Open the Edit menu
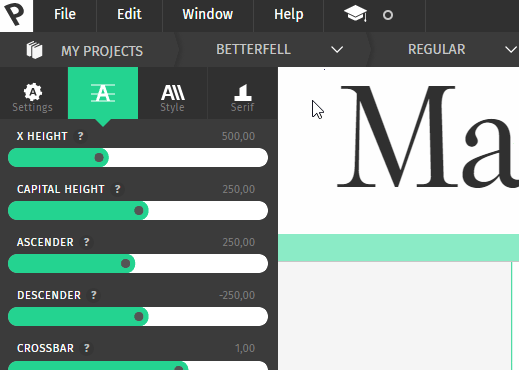 point(129,14)
